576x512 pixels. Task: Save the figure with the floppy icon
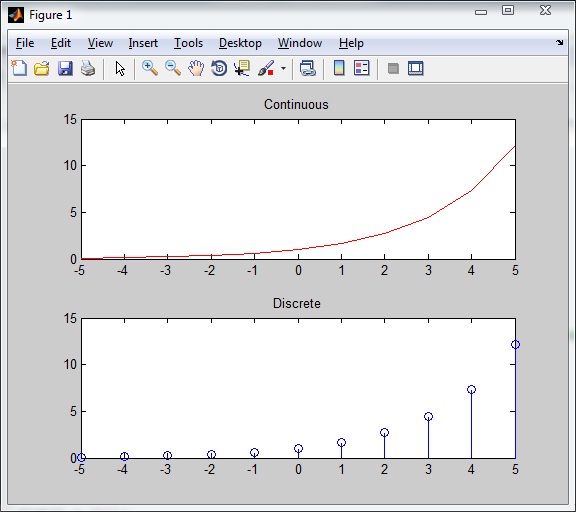(x=65, y=68)
